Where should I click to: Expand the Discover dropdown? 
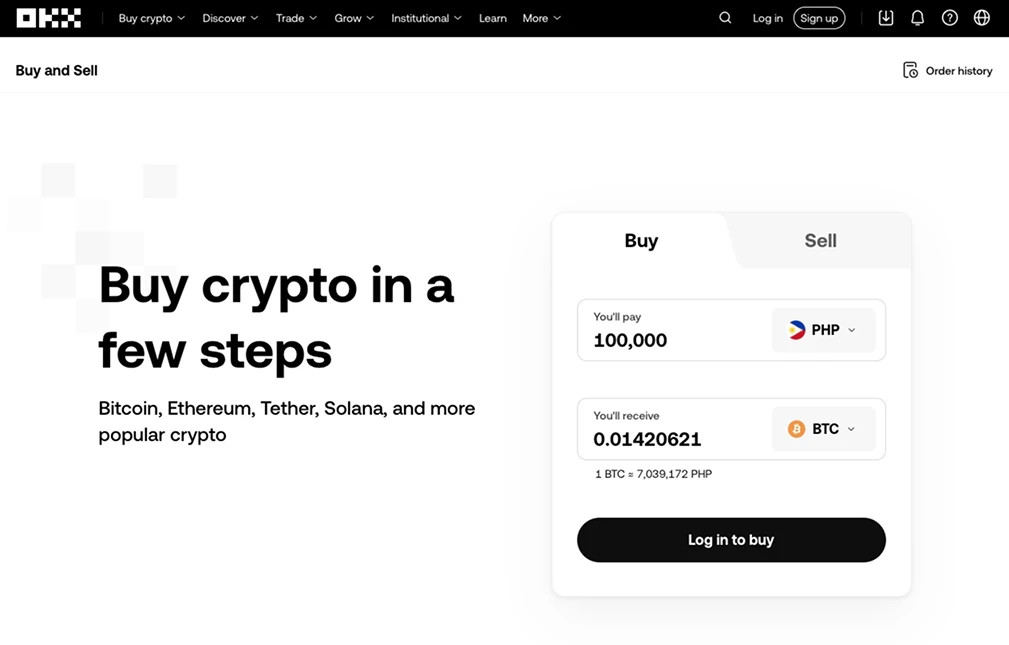click(230, 18)
